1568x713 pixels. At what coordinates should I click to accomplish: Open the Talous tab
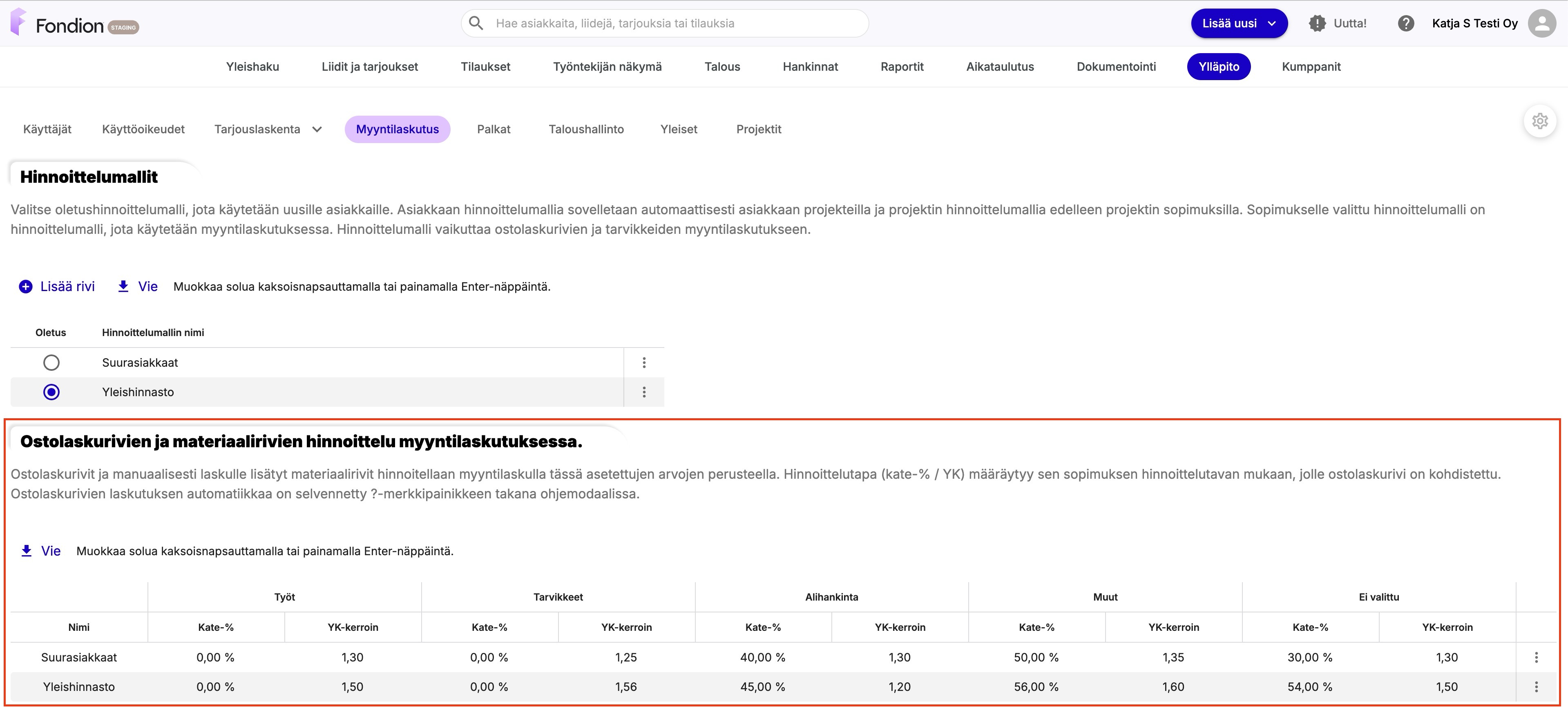(722, 66)
